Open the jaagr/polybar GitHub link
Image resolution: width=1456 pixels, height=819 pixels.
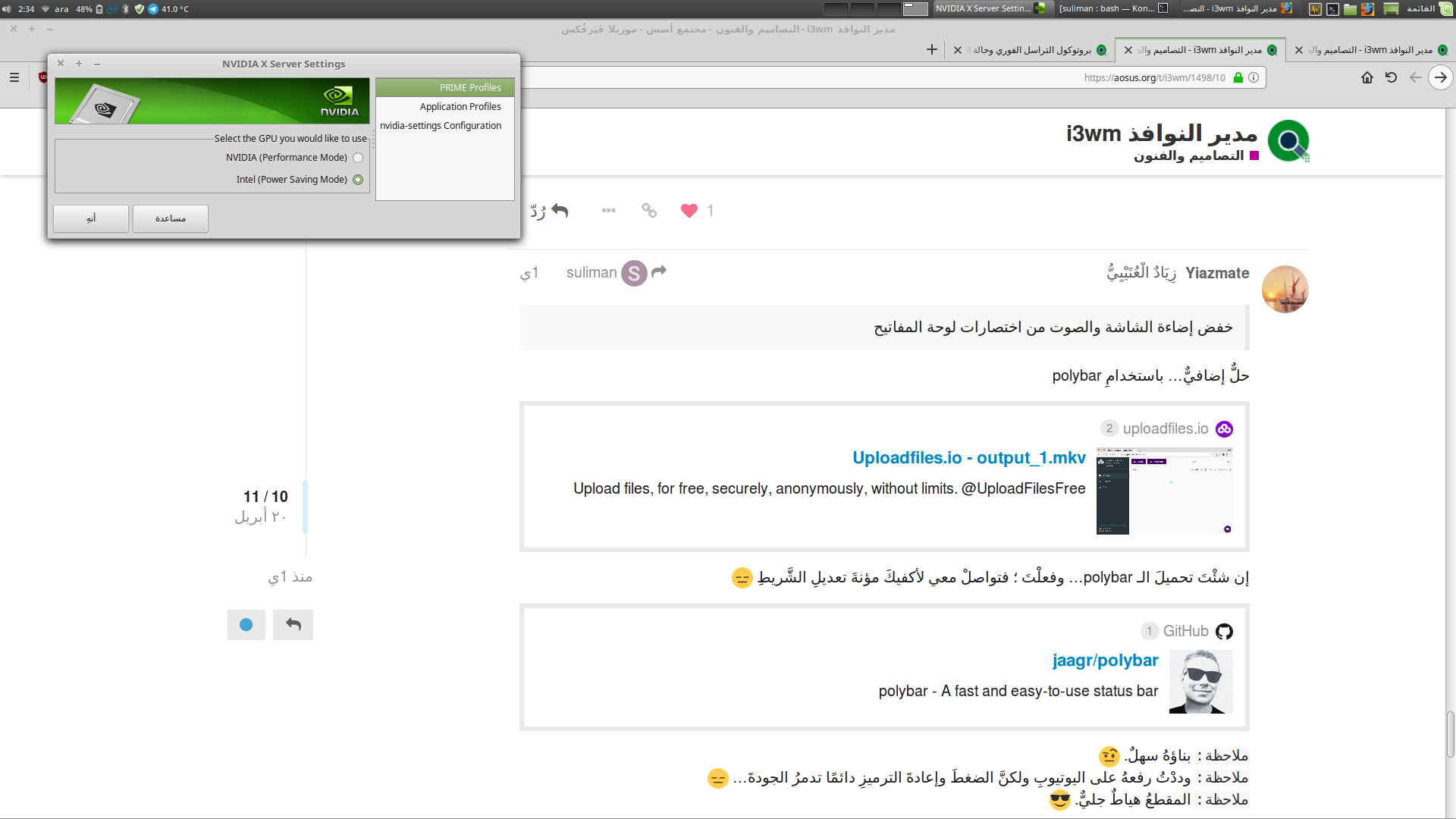click(x=1105, y=661)
